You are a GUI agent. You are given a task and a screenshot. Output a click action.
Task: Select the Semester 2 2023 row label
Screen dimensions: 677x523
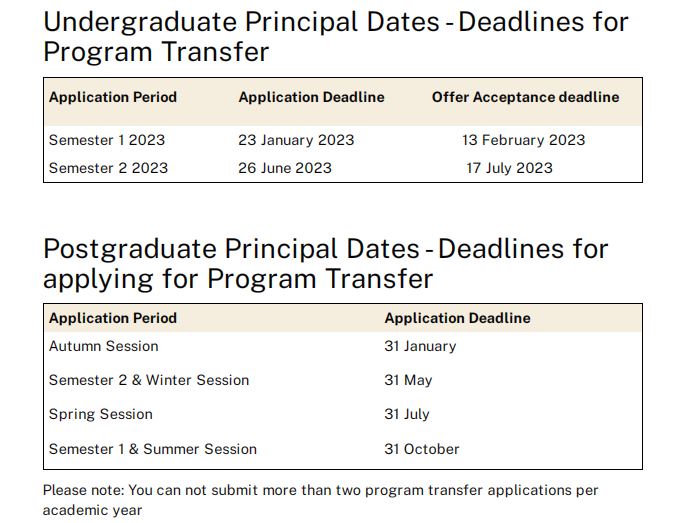pos(108,168)
